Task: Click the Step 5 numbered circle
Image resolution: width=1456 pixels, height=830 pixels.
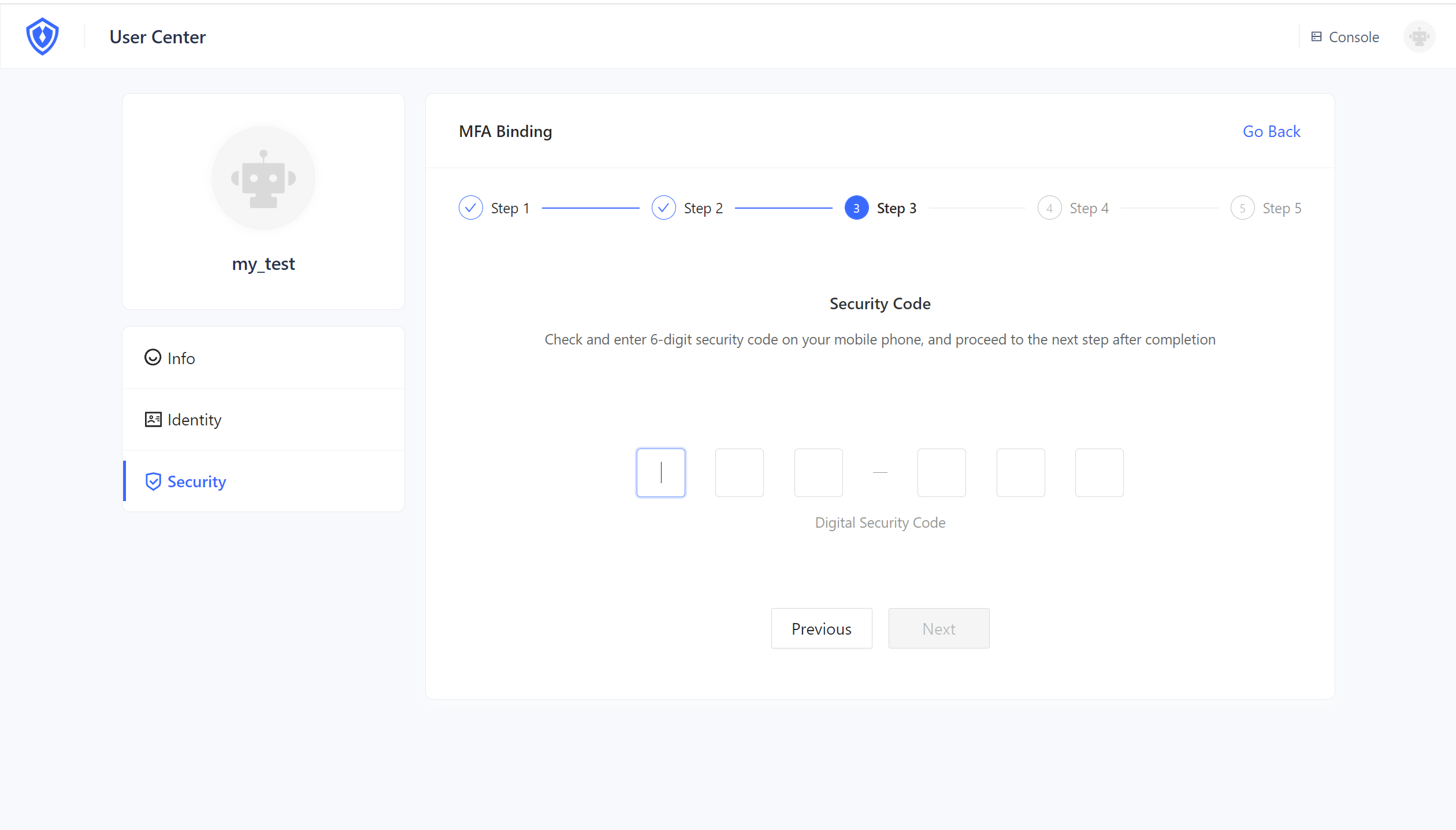Action: (1242, 208)
